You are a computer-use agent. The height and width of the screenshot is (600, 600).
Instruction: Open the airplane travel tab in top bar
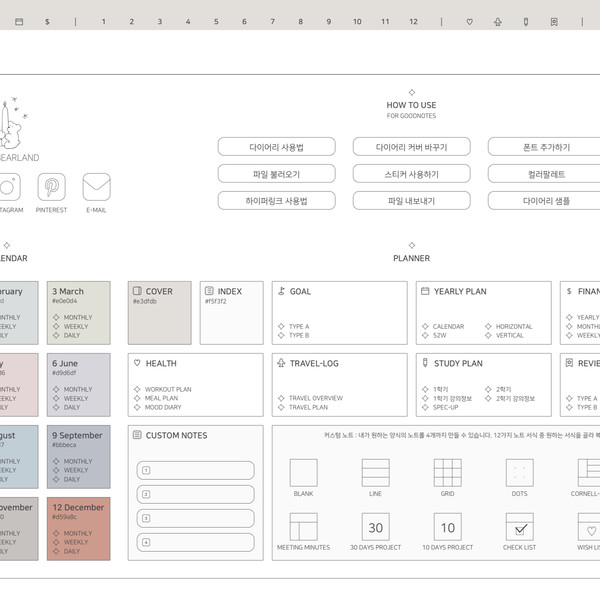pyautogui.click(x=497, y=22)
